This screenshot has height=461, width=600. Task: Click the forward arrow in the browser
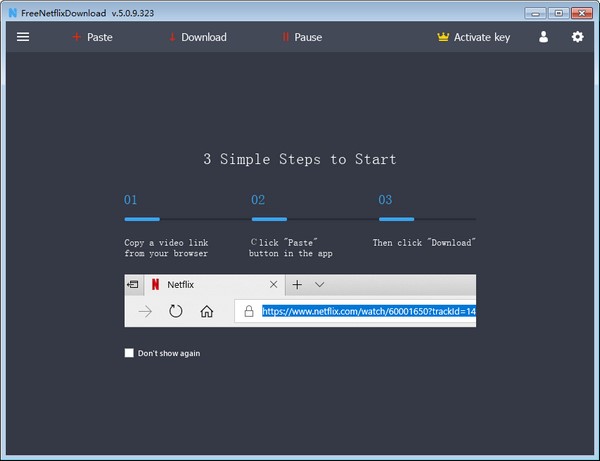pyautogui.click(x=145, y=311)
